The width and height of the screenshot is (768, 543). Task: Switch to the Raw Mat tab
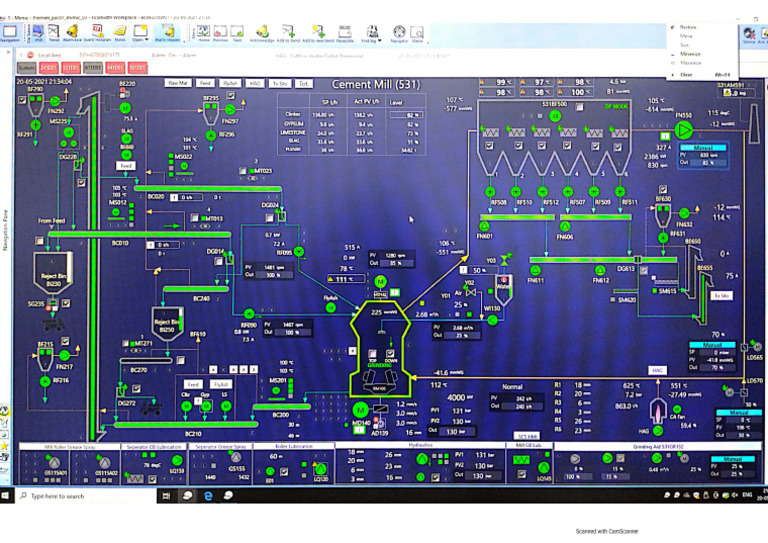tap(177, 83)
